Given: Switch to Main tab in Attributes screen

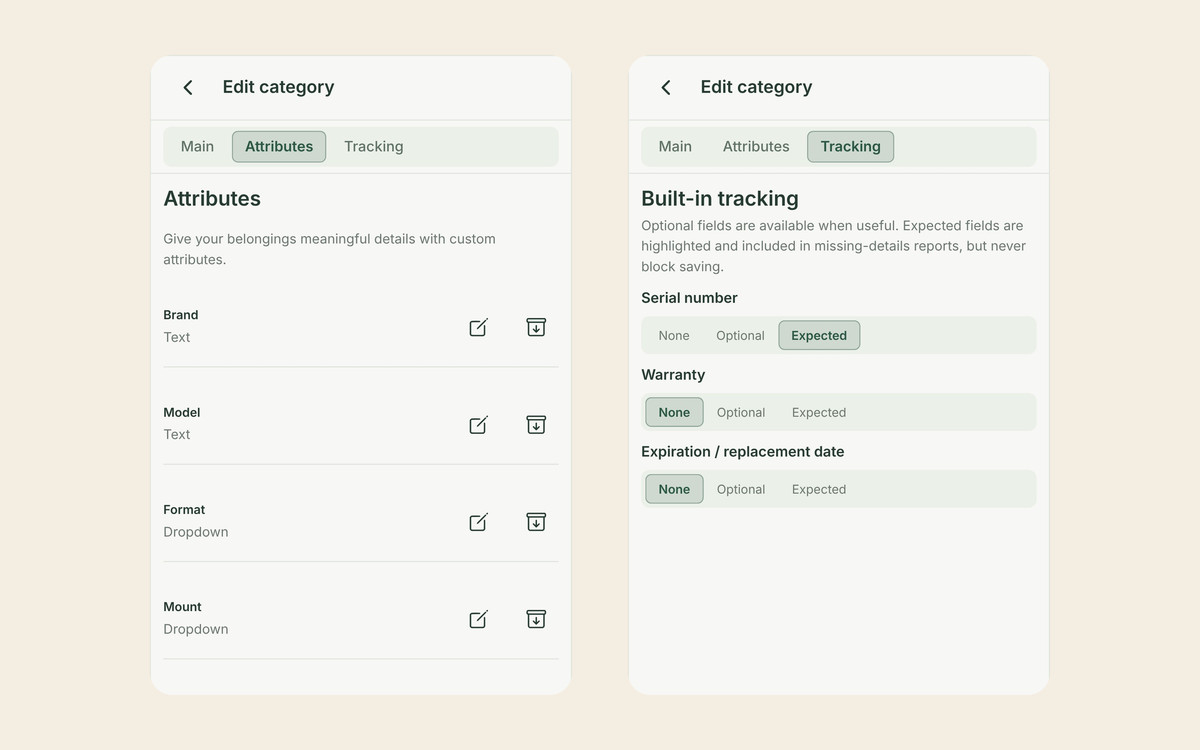Looking at the screenshot, I should pyautogui.click(x=197, y=146).
